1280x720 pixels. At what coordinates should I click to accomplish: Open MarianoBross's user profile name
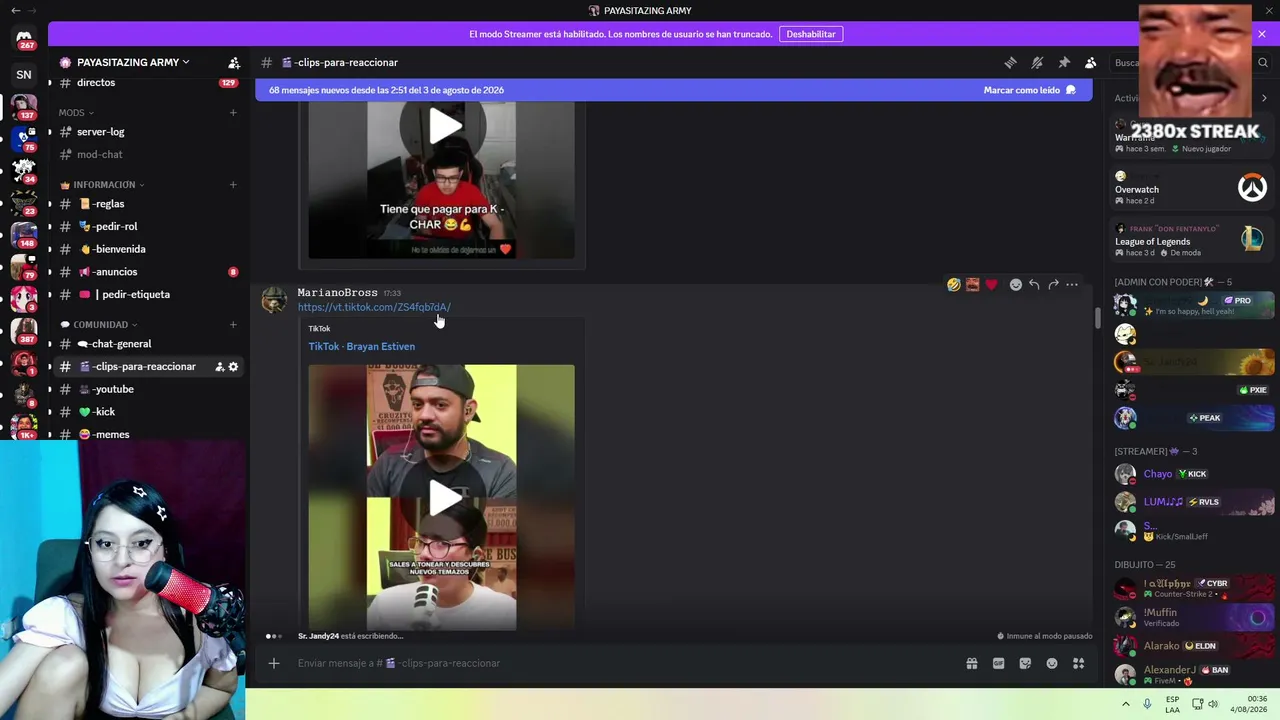(337, 292)
